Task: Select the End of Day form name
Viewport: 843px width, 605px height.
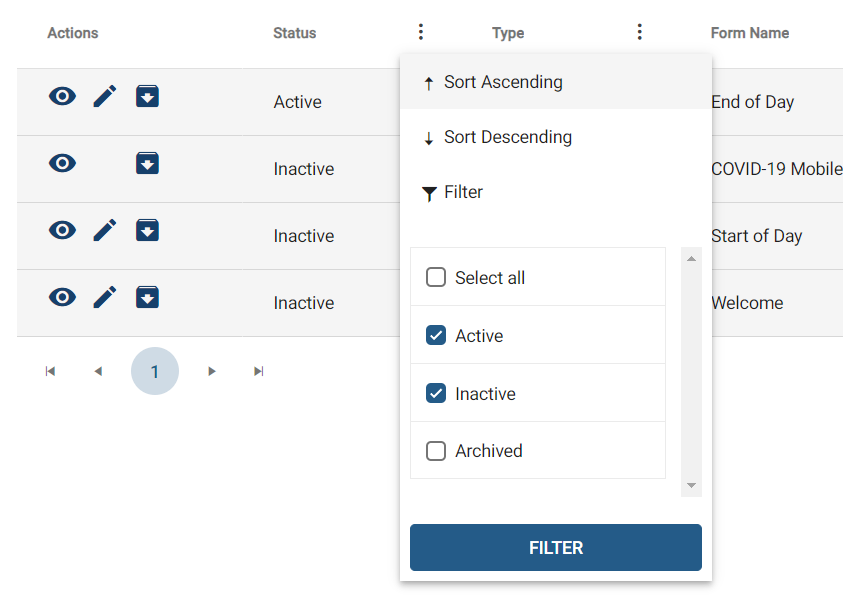Action: (753, 102)
